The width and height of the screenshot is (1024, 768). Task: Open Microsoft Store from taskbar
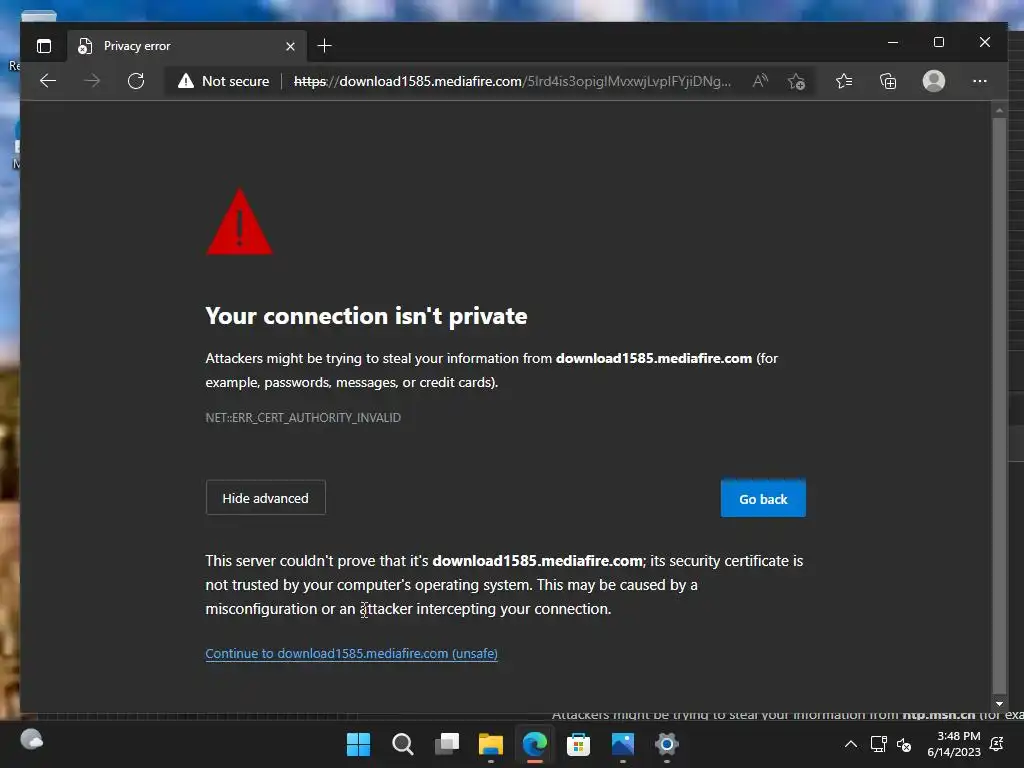[x=578, y=744]
